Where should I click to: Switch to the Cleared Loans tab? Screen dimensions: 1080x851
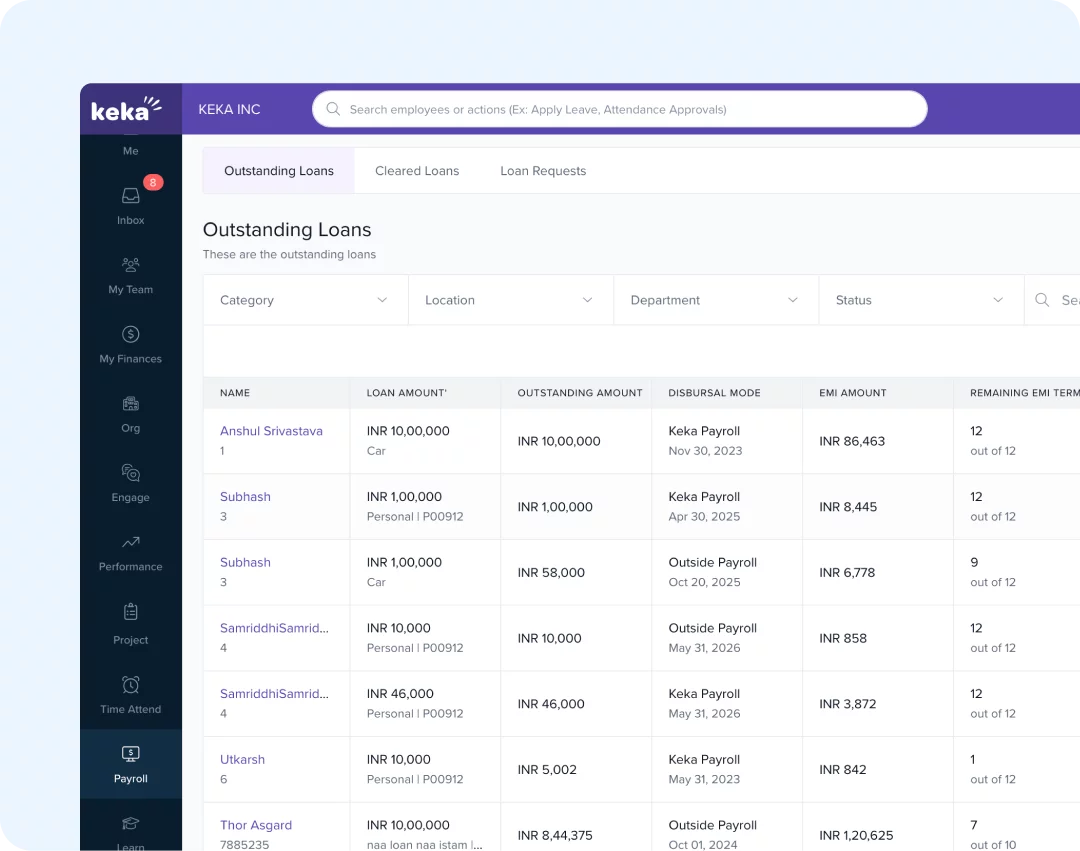417,171
